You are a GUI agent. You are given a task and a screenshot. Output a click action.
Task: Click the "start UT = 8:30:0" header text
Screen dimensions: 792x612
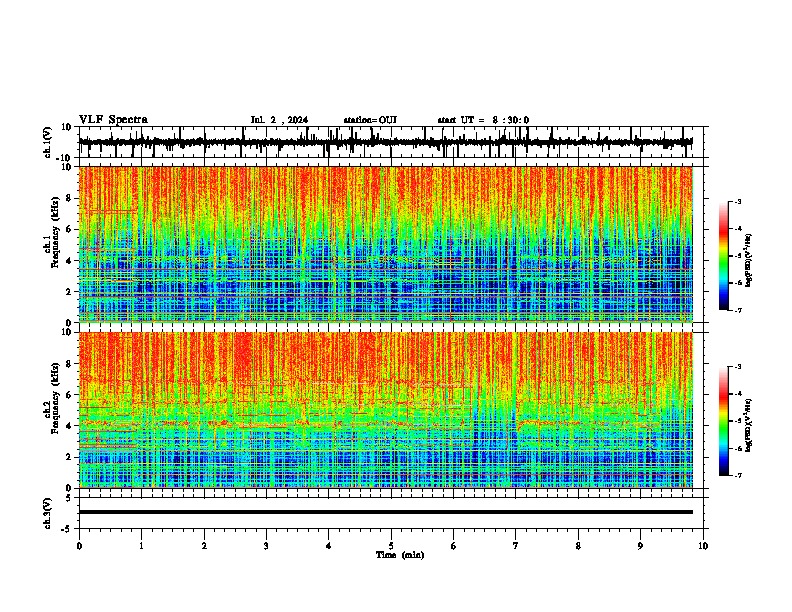483,120
